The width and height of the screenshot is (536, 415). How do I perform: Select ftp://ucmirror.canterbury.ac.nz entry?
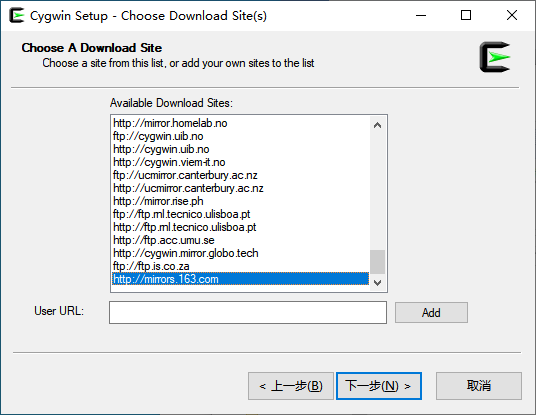pos(241,175)
